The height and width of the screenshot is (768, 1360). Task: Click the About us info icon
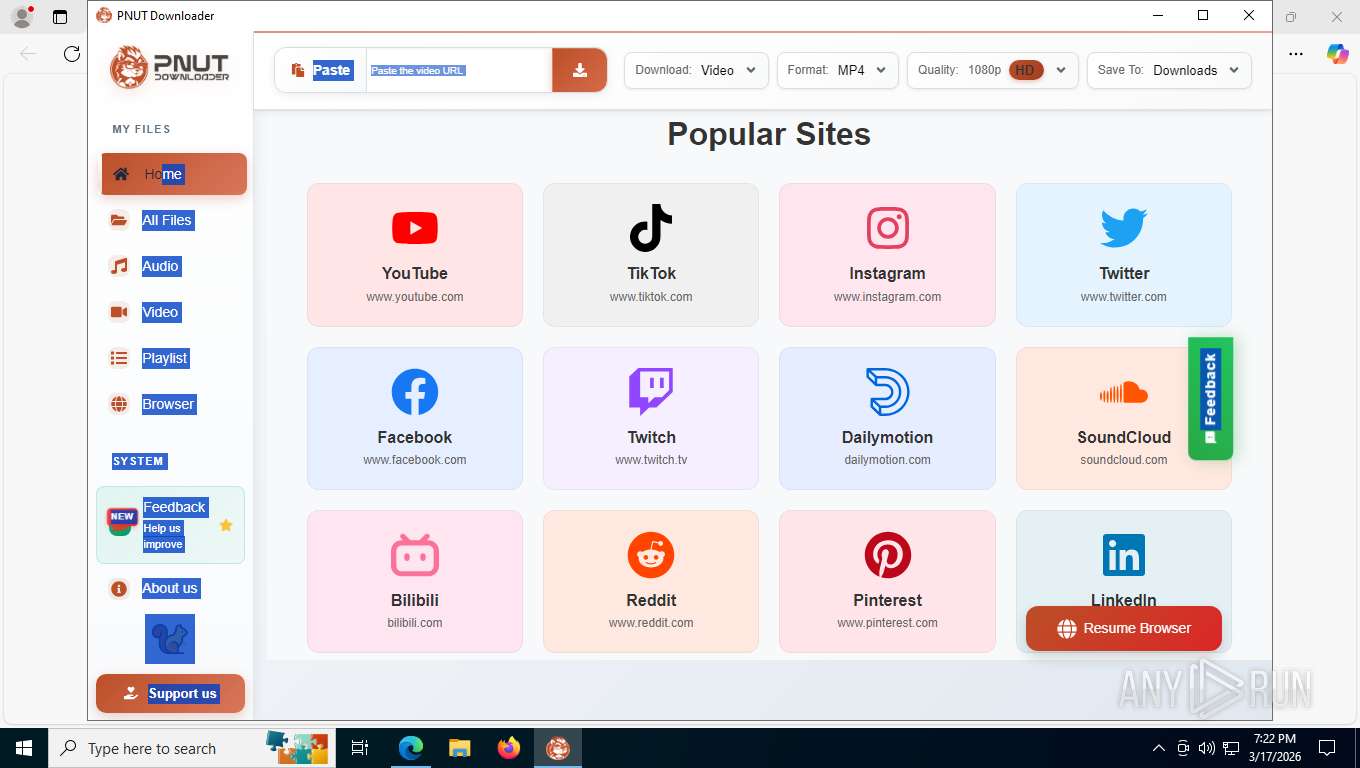[x=119, y=588]
